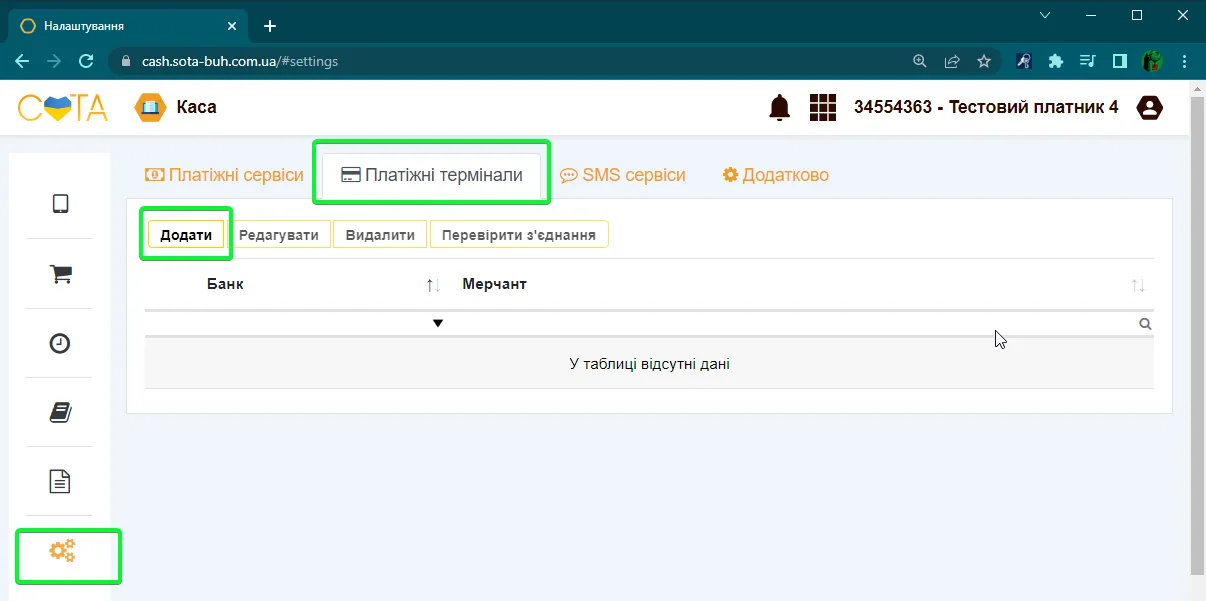
Task: Open the browser extensions puzzle icon
Action: (x=1056, y=61)
